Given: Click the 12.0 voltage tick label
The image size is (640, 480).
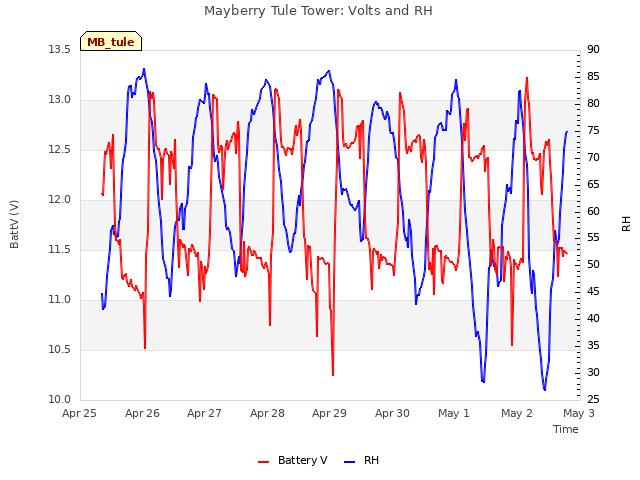Looking at the screenshot, I should tap(60, 199).
